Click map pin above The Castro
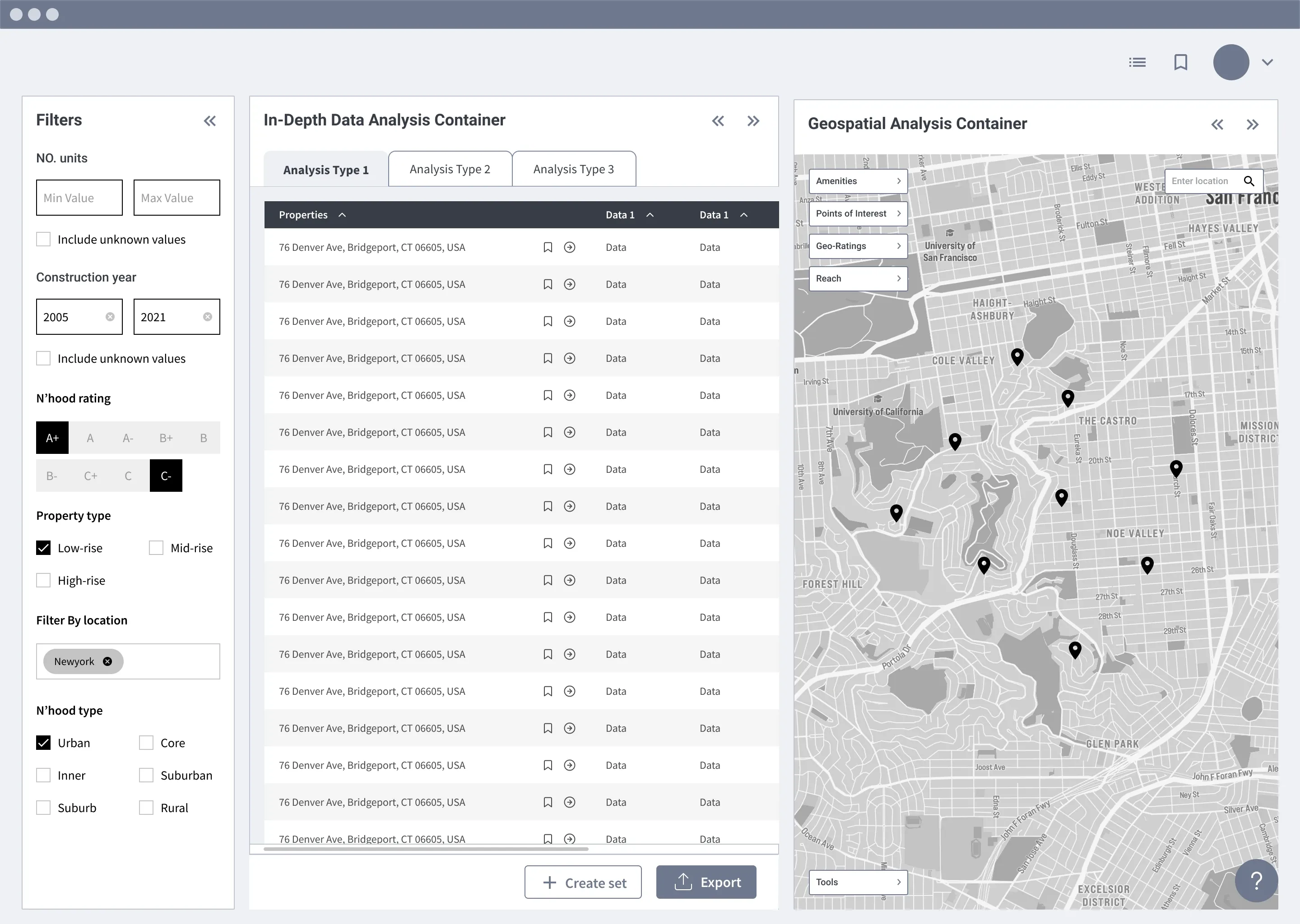 click(1068, 398)
